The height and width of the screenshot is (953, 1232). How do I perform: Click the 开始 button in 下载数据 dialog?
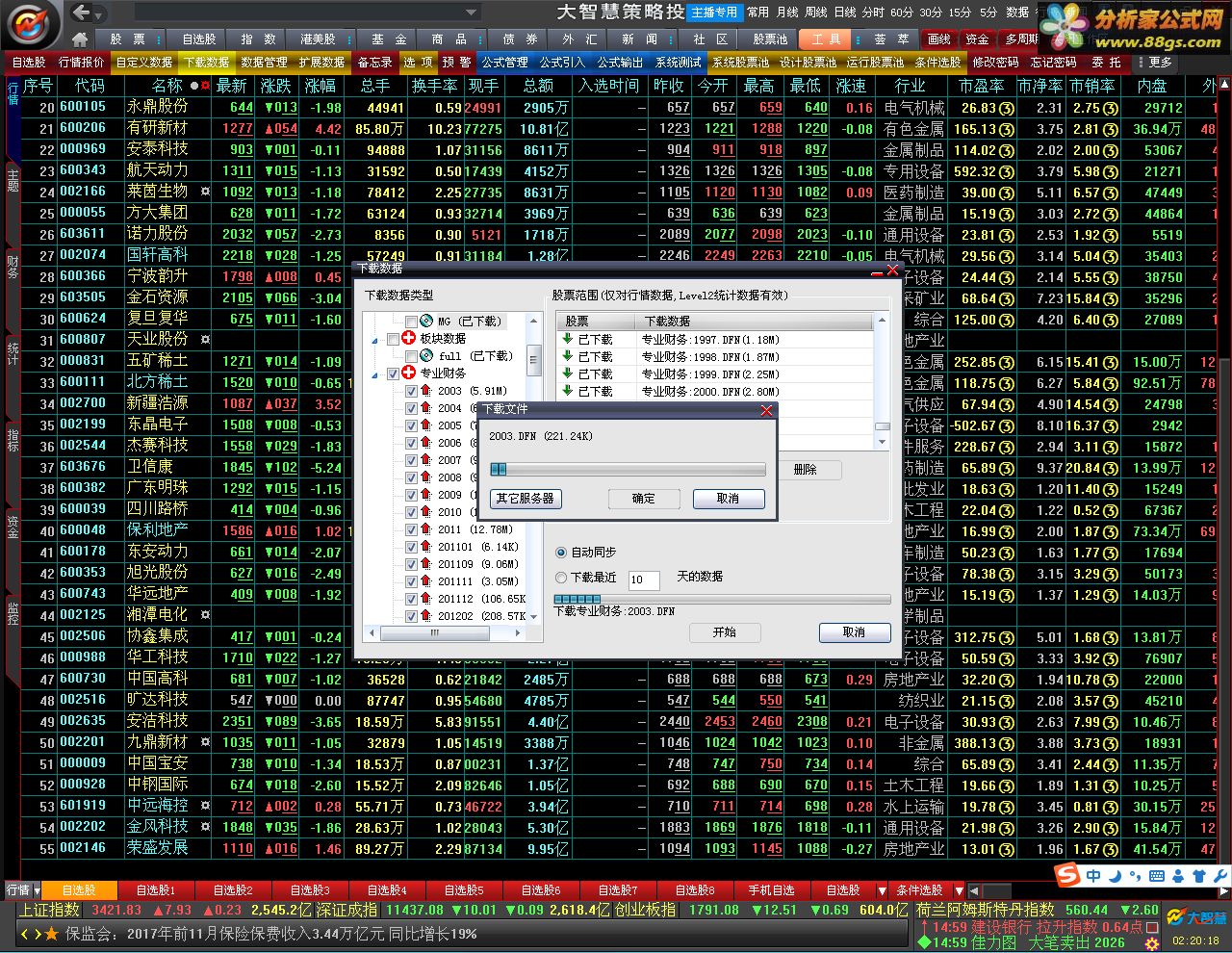click(724, 632)
